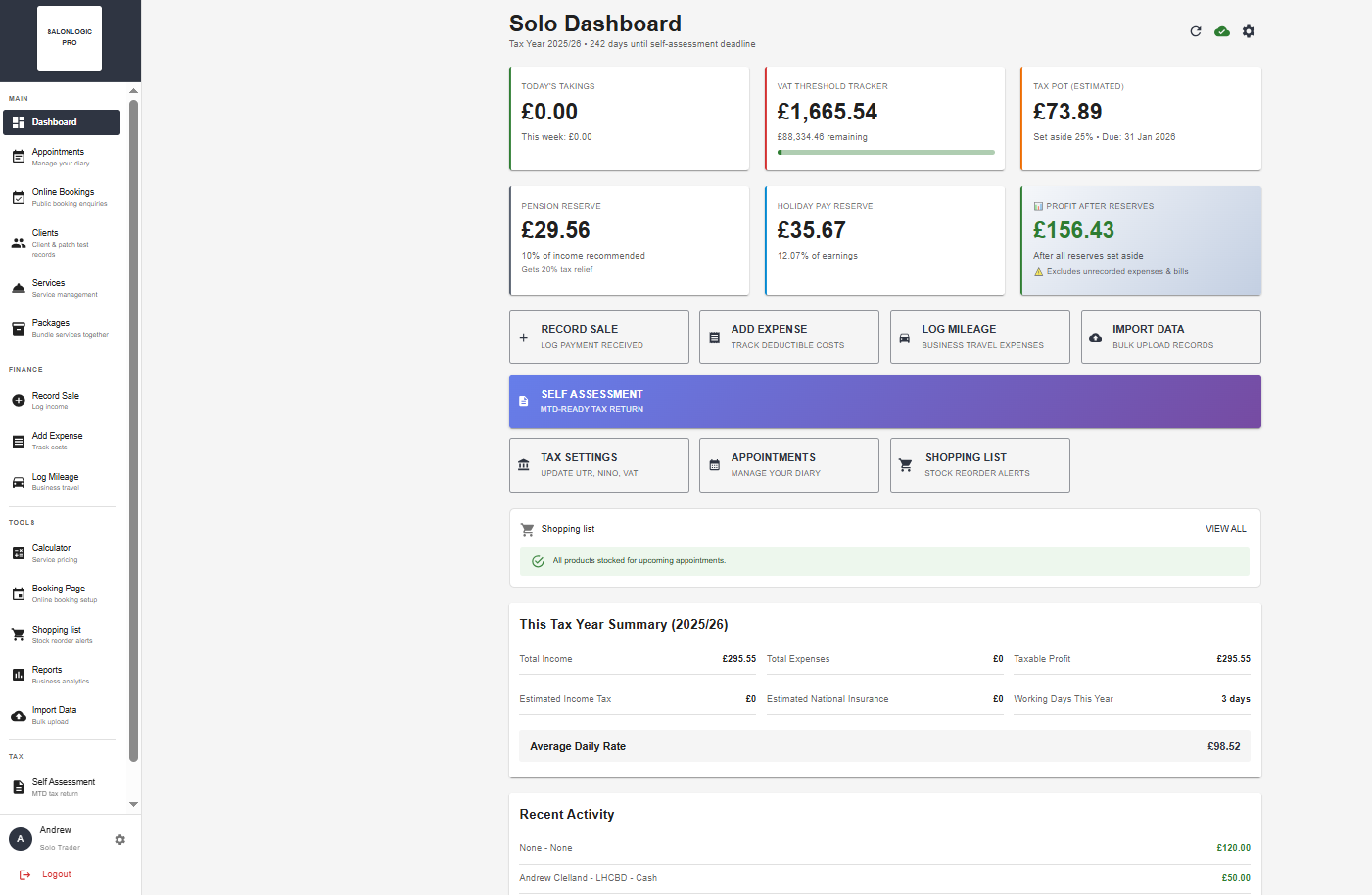Click the Import Data cloud icon in sidebar
Image resolution: width=1372 pixels, height=895 pixels.
coord(19,716)
